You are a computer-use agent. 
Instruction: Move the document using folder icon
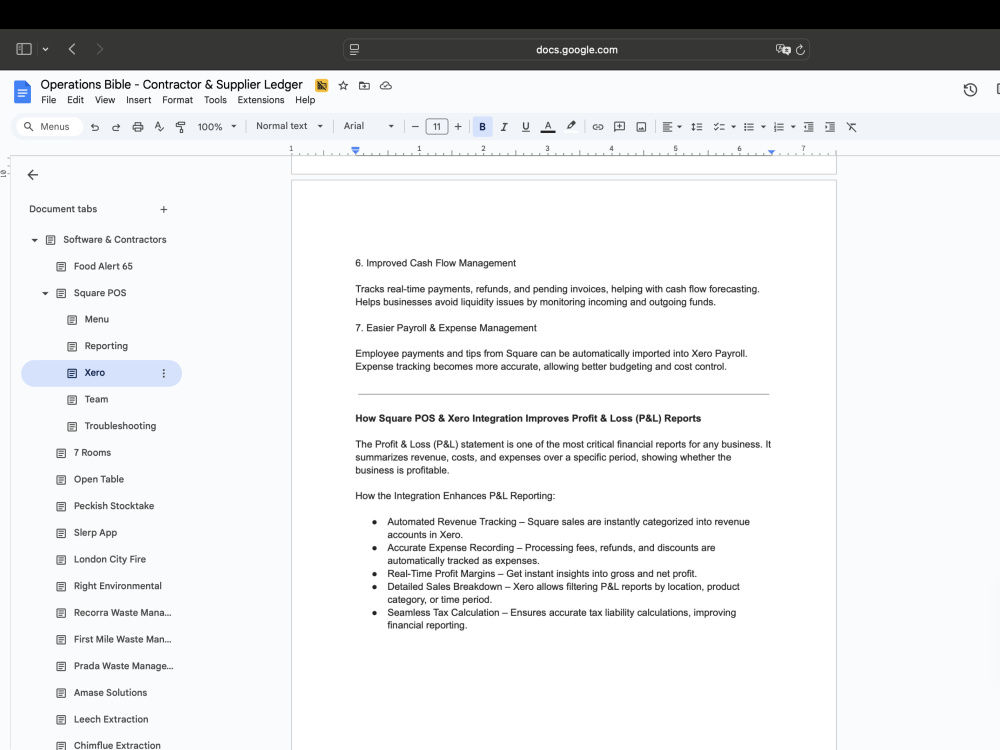tap(364, 85)
